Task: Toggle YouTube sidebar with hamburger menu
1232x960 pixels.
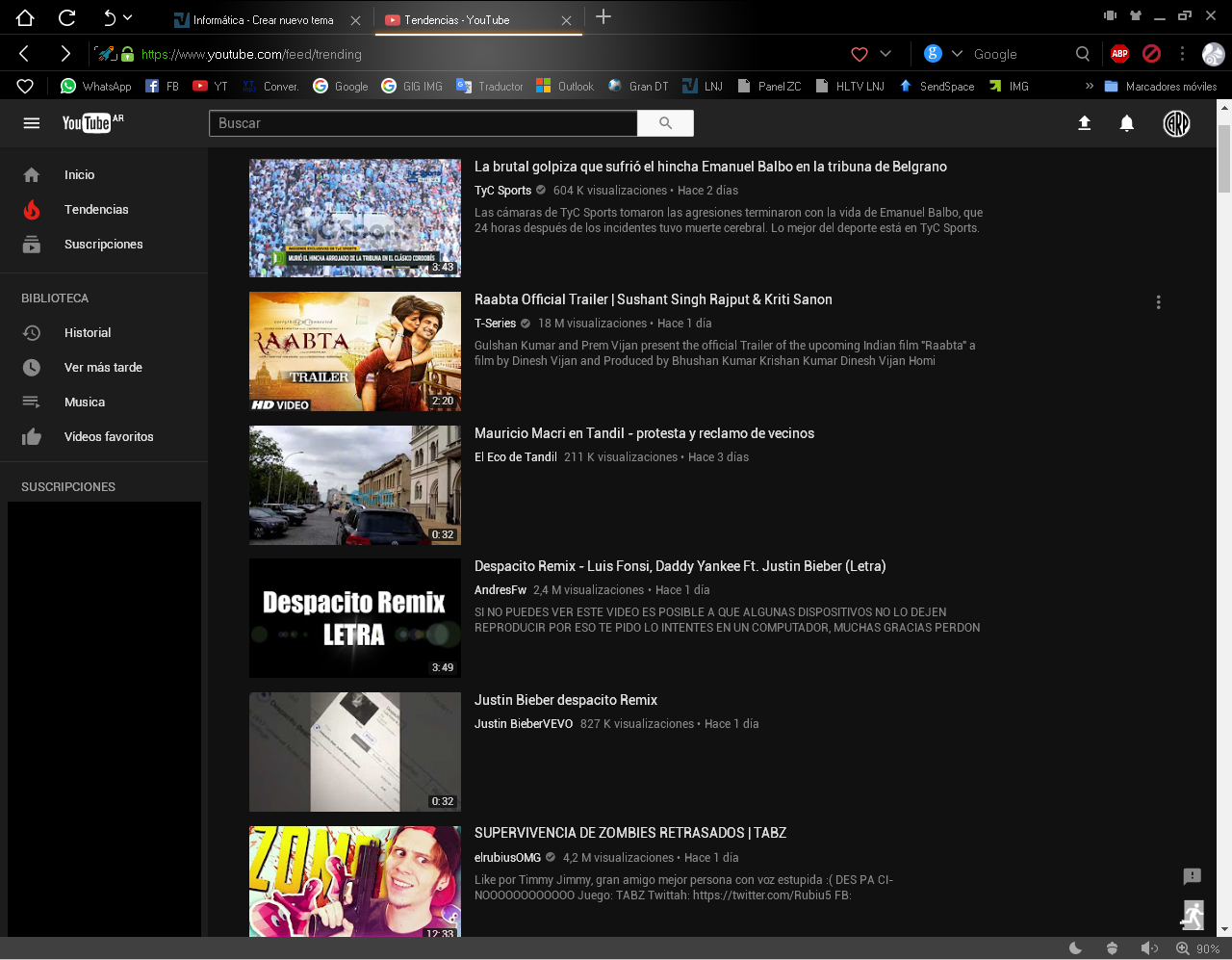Action: coord(32,123)
